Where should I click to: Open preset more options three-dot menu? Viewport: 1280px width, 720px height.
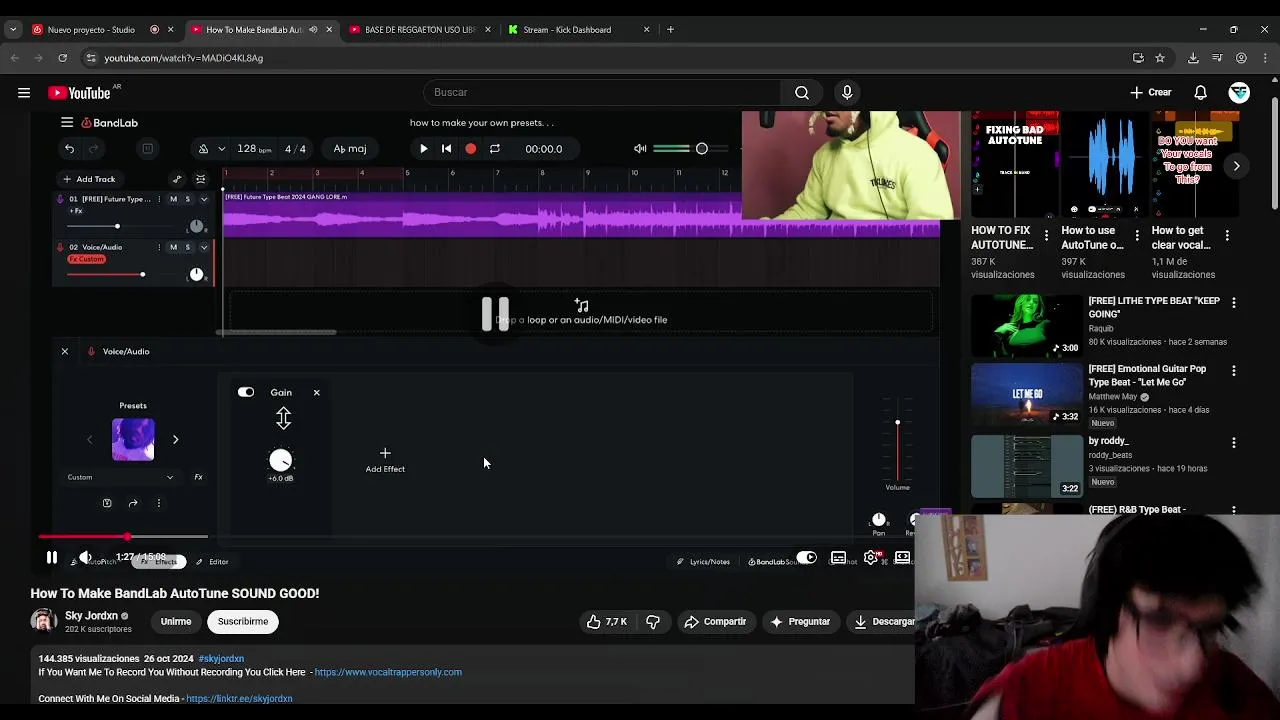[x=158, y=504]
